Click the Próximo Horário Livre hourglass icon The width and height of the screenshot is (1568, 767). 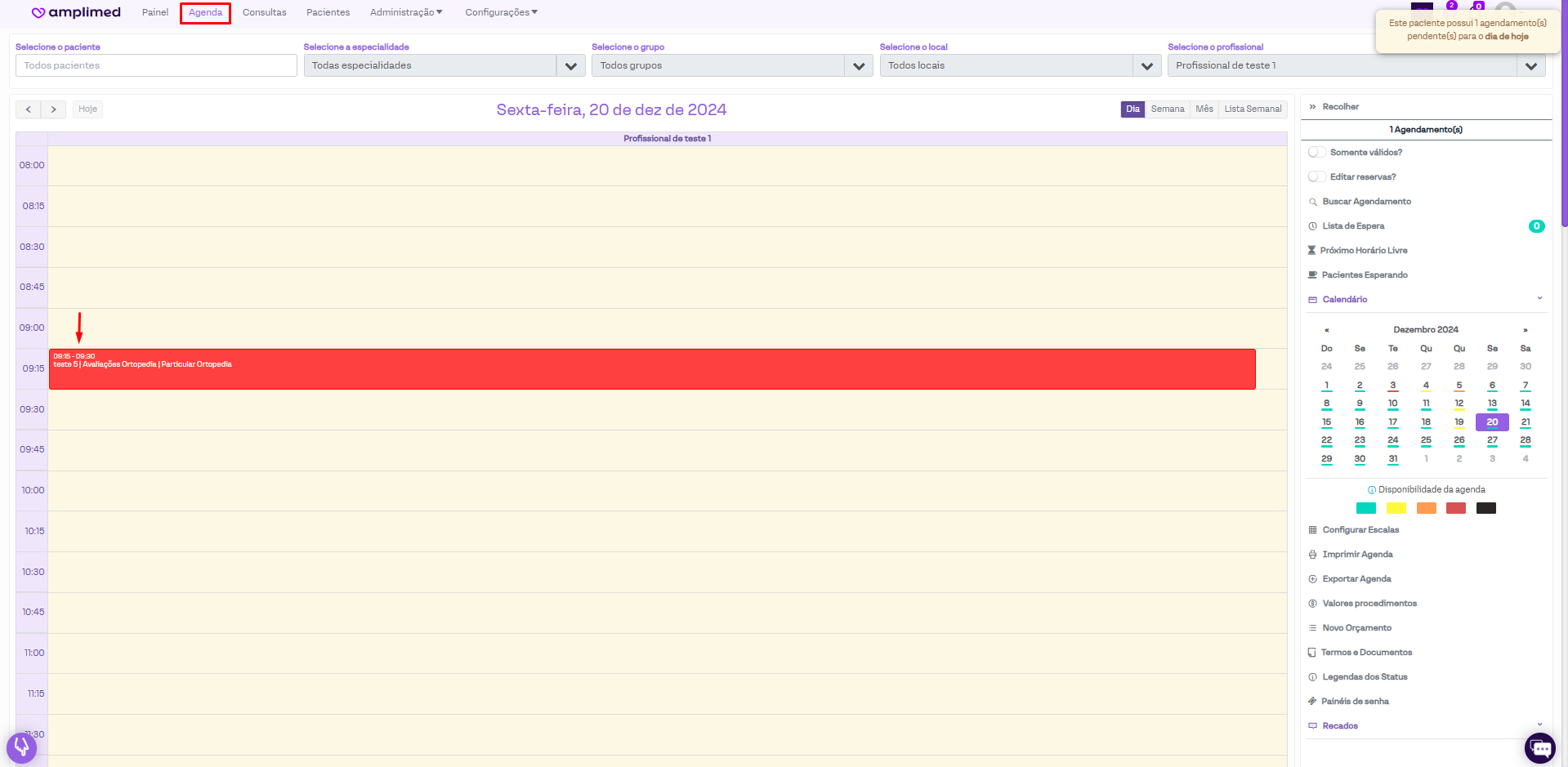(1311, 251)
